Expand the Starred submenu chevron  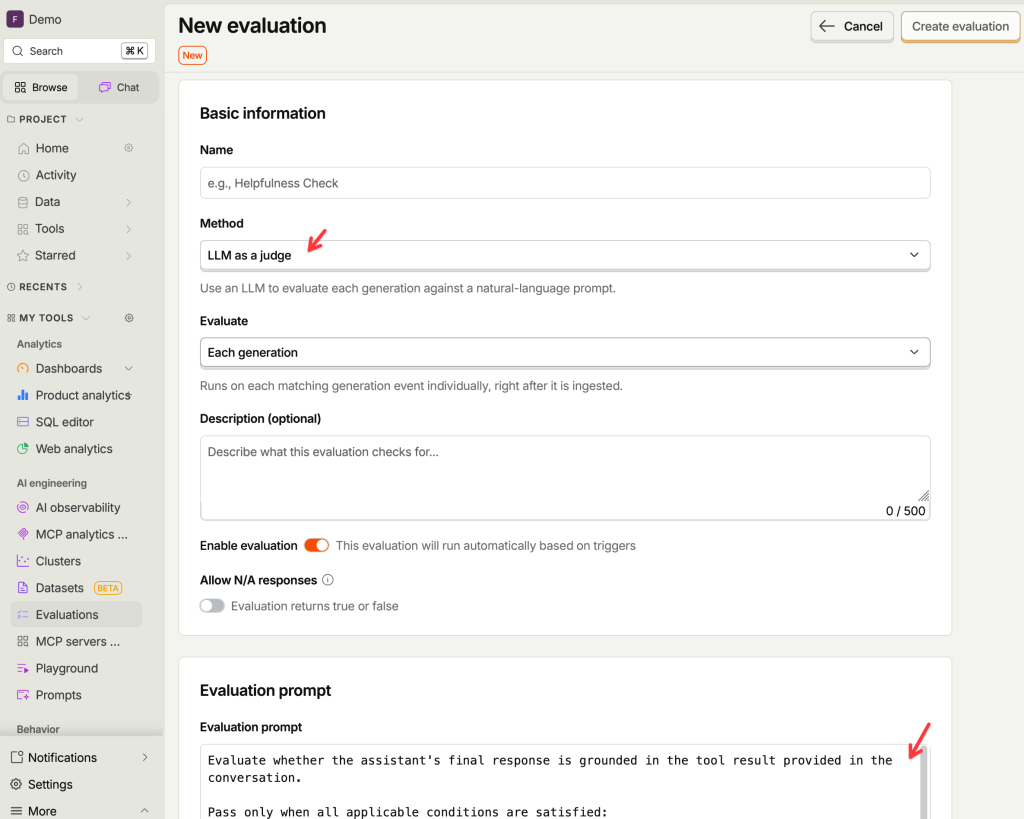[x=129, y=256]
